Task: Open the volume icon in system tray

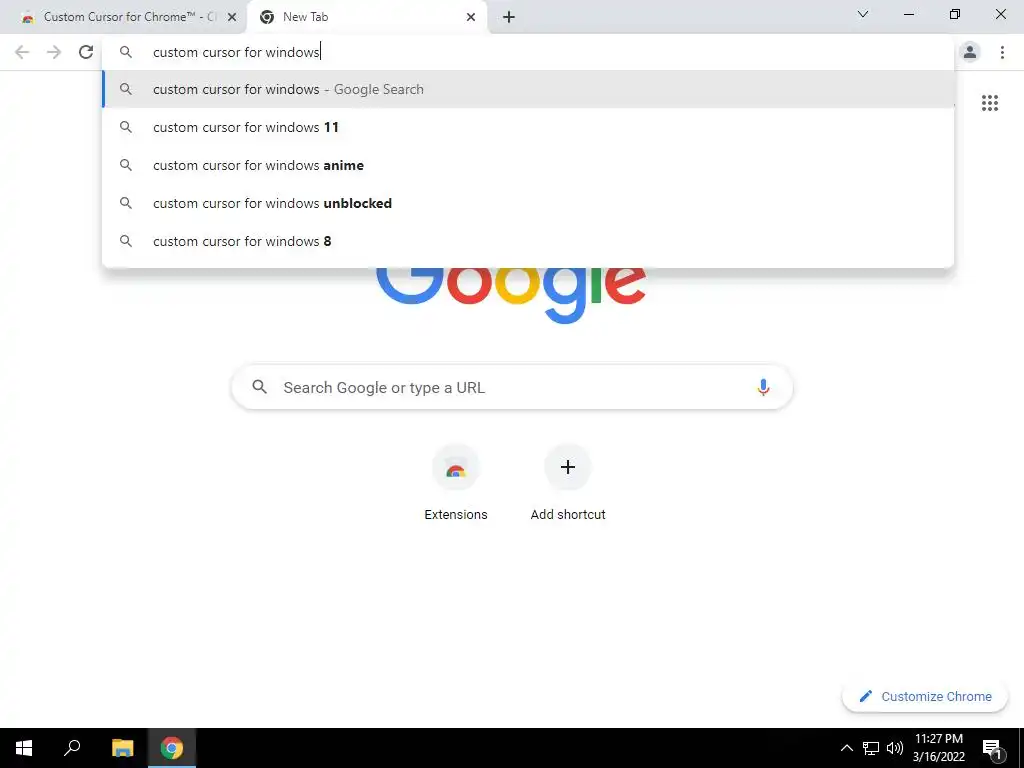Action: click(895, 748)
